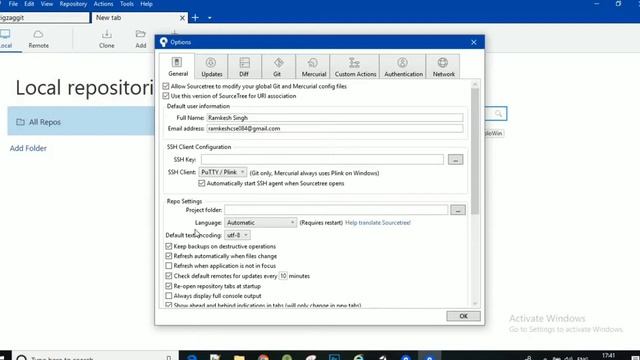This screenshot has width=640, height=360.
Task: Open the Tools menu
Action: pos(127,4)
